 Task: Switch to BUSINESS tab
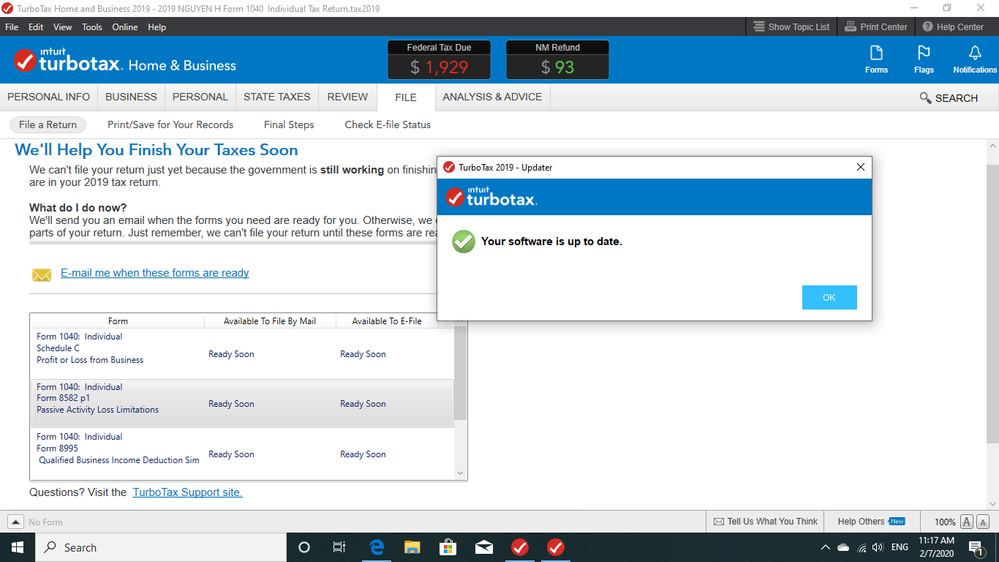tap(131, 97)
